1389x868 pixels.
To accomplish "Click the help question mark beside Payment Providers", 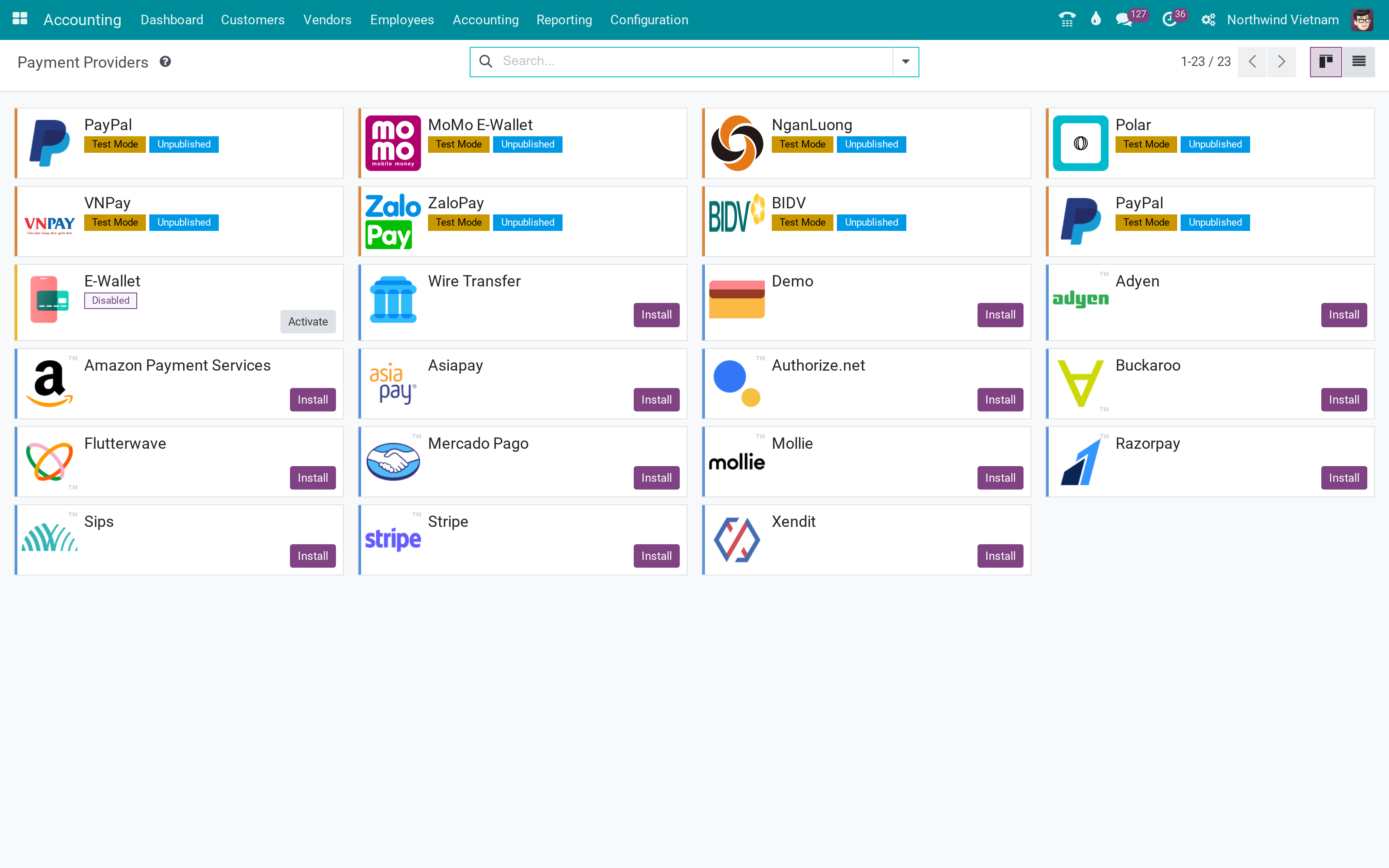I will point(165,62).
